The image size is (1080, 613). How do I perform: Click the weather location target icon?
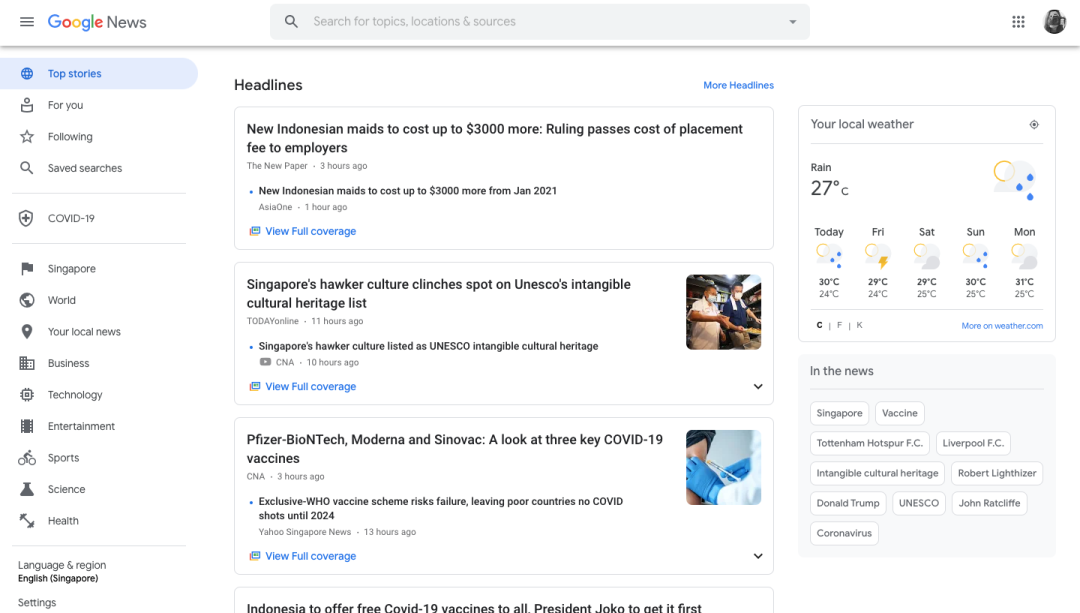tap(1034, 125)
